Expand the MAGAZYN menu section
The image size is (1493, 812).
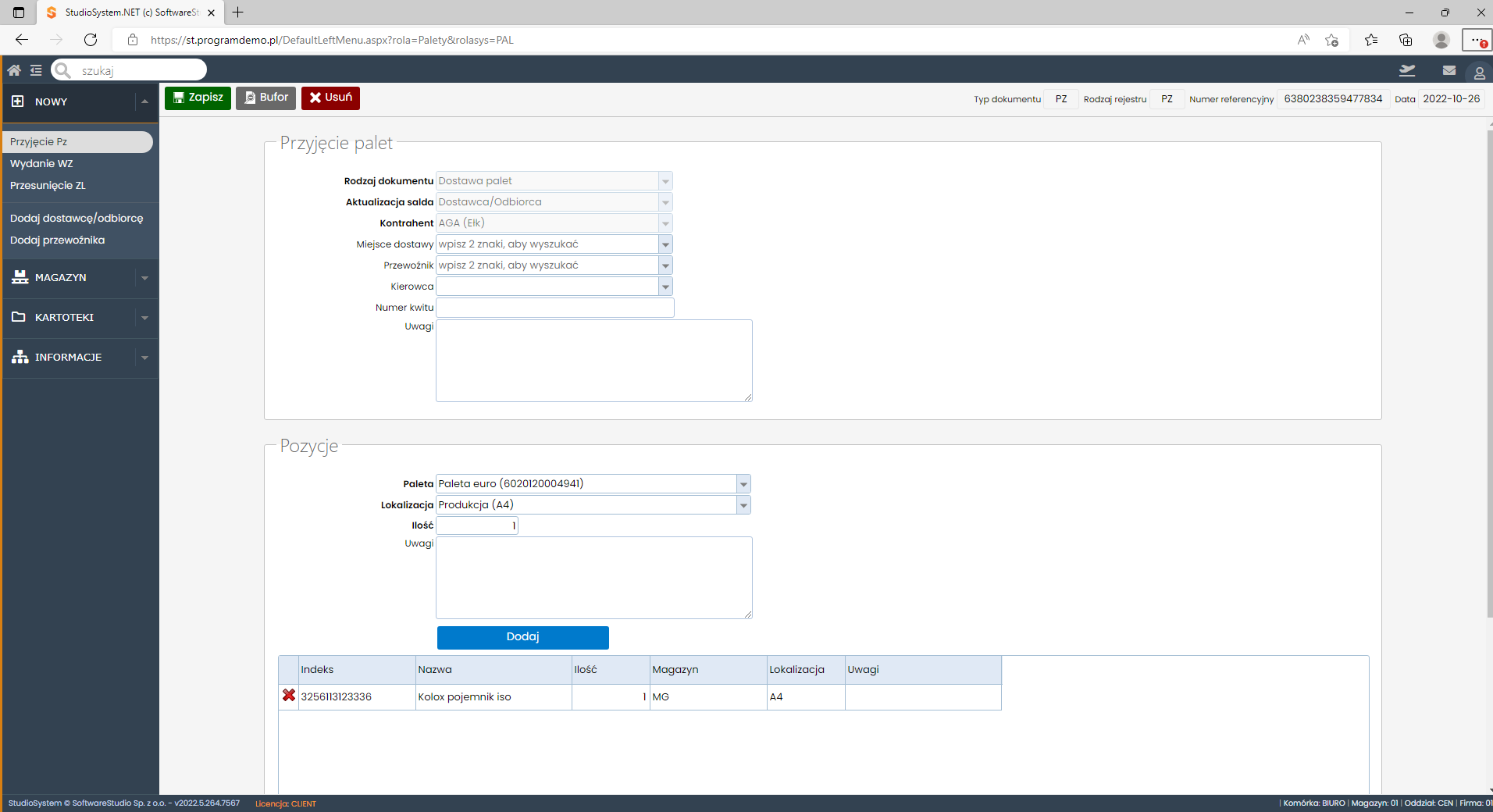(x=144, y=278)
